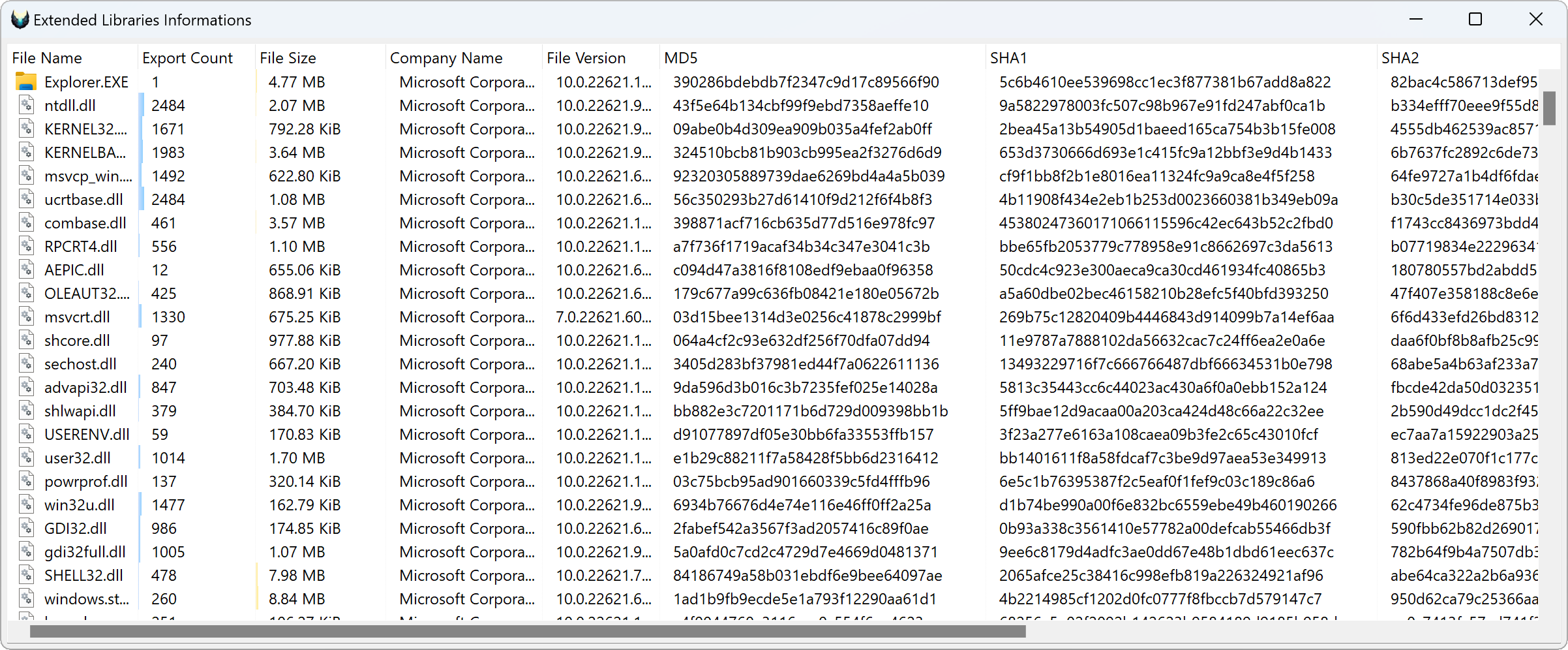Select the USERENV.dll file name
The image size is (1568, 650).
pos(87,434)
